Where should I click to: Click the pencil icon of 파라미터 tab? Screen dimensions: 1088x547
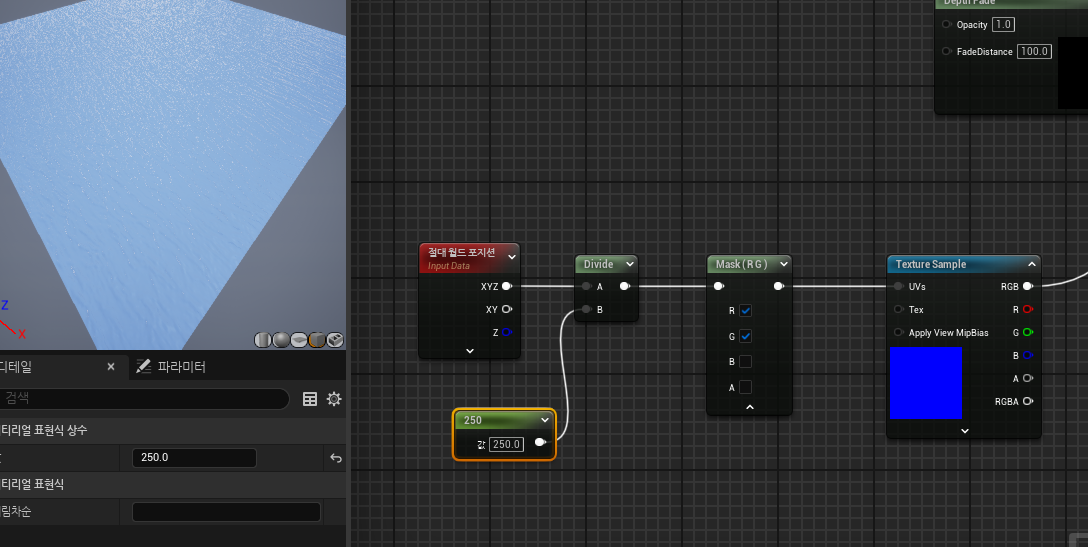click(x=144, y=366)
